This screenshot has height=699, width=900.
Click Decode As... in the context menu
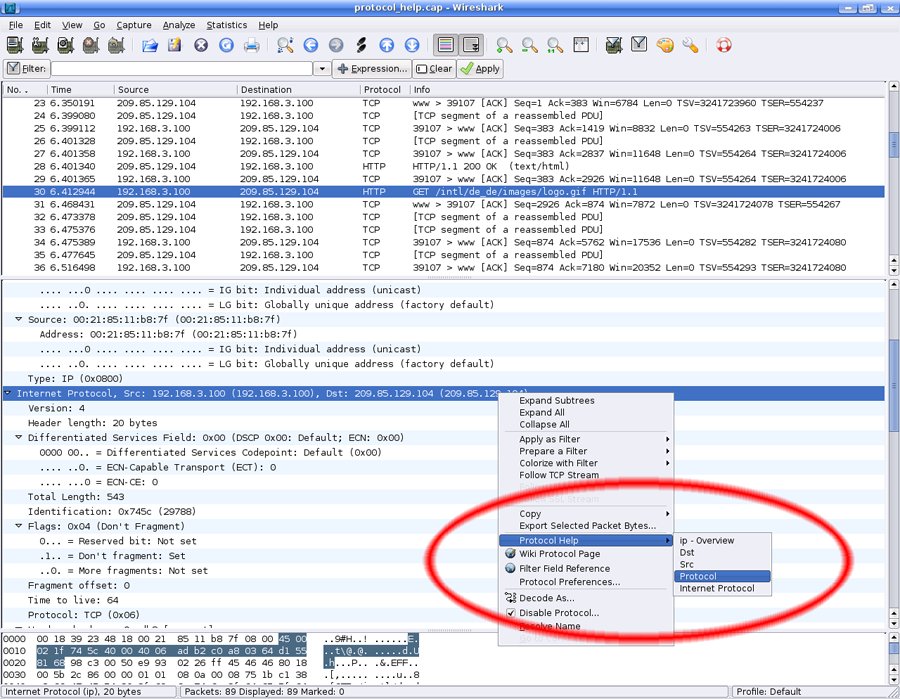click(585, 598)
